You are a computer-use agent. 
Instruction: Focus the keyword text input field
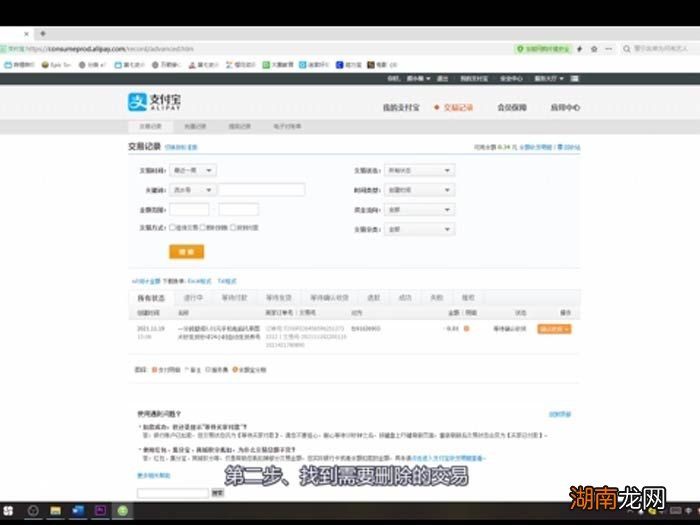(x=262, y=190)
